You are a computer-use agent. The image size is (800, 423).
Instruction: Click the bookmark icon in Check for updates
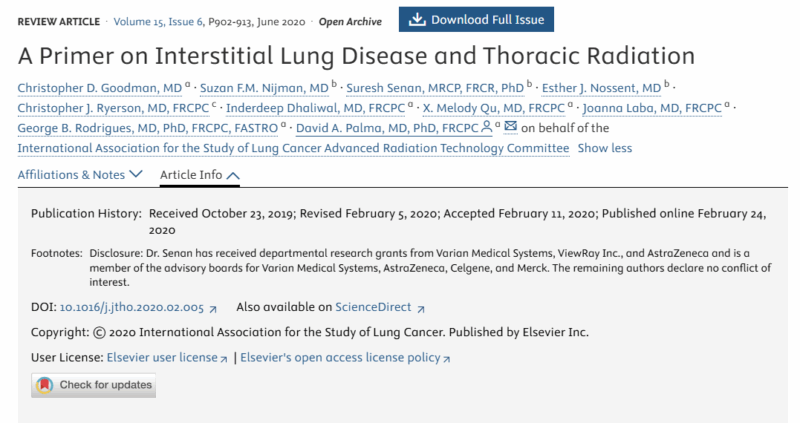click(44, 385)
